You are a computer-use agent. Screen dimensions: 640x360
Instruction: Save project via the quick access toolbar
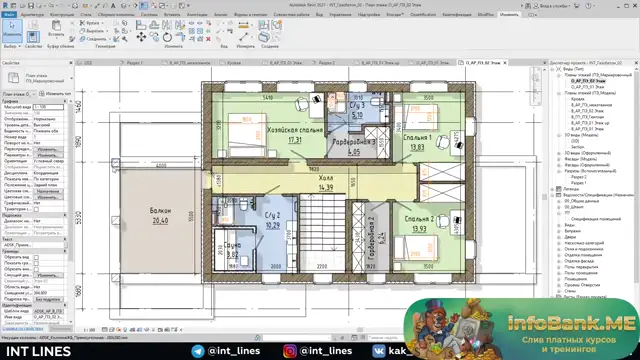coord(31,6)
